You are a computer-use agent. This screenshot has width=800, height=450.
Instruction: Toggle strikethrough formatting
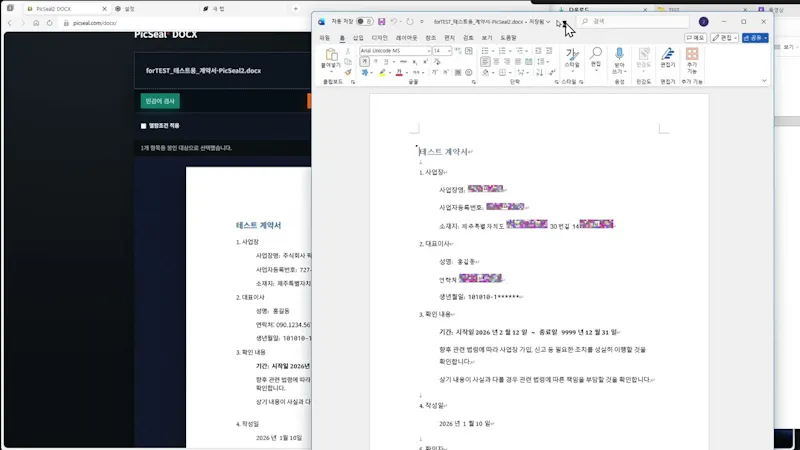(403, 62)
